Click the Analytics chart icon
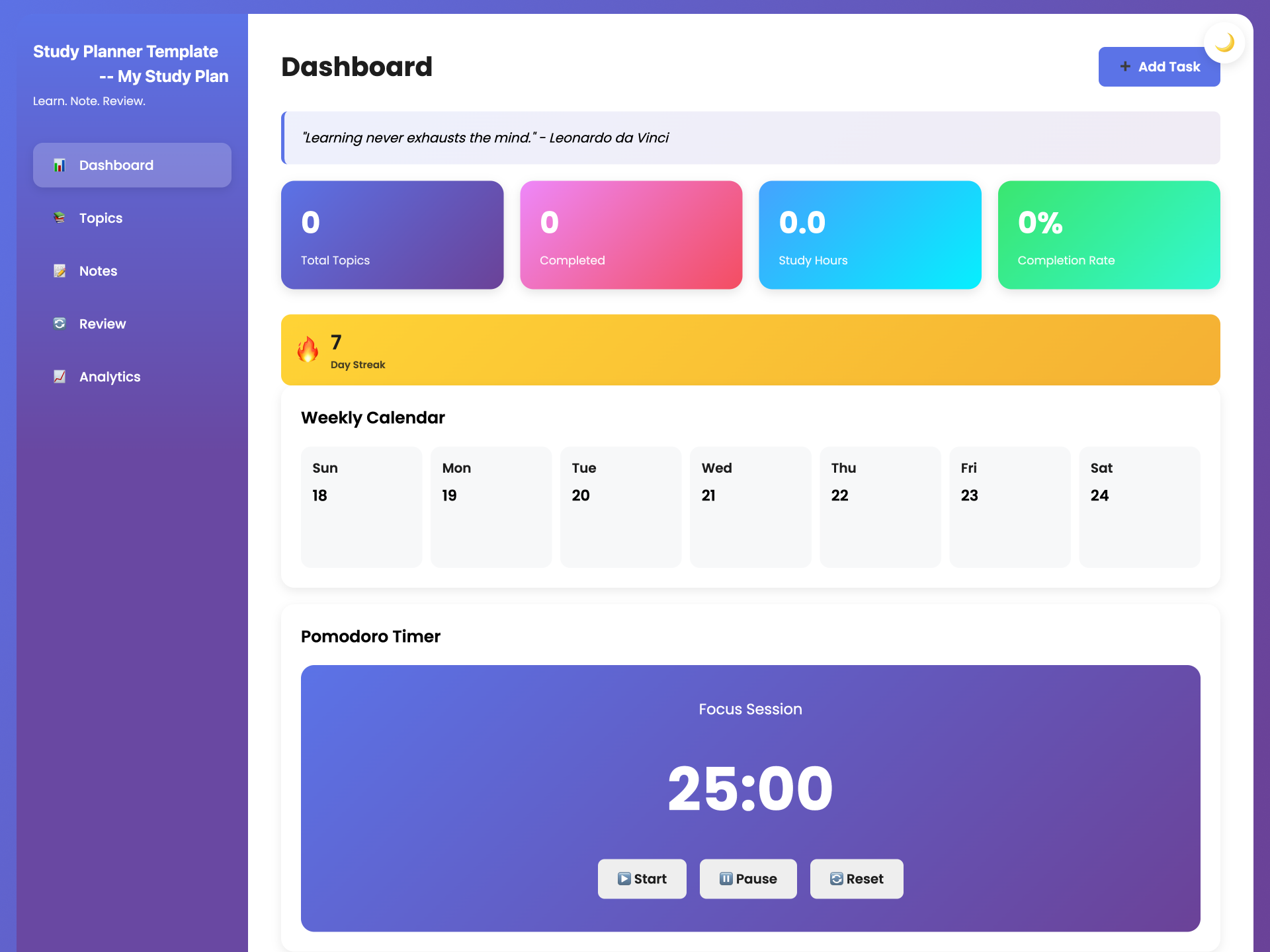 pyautogui.click(x=60, y=377)
